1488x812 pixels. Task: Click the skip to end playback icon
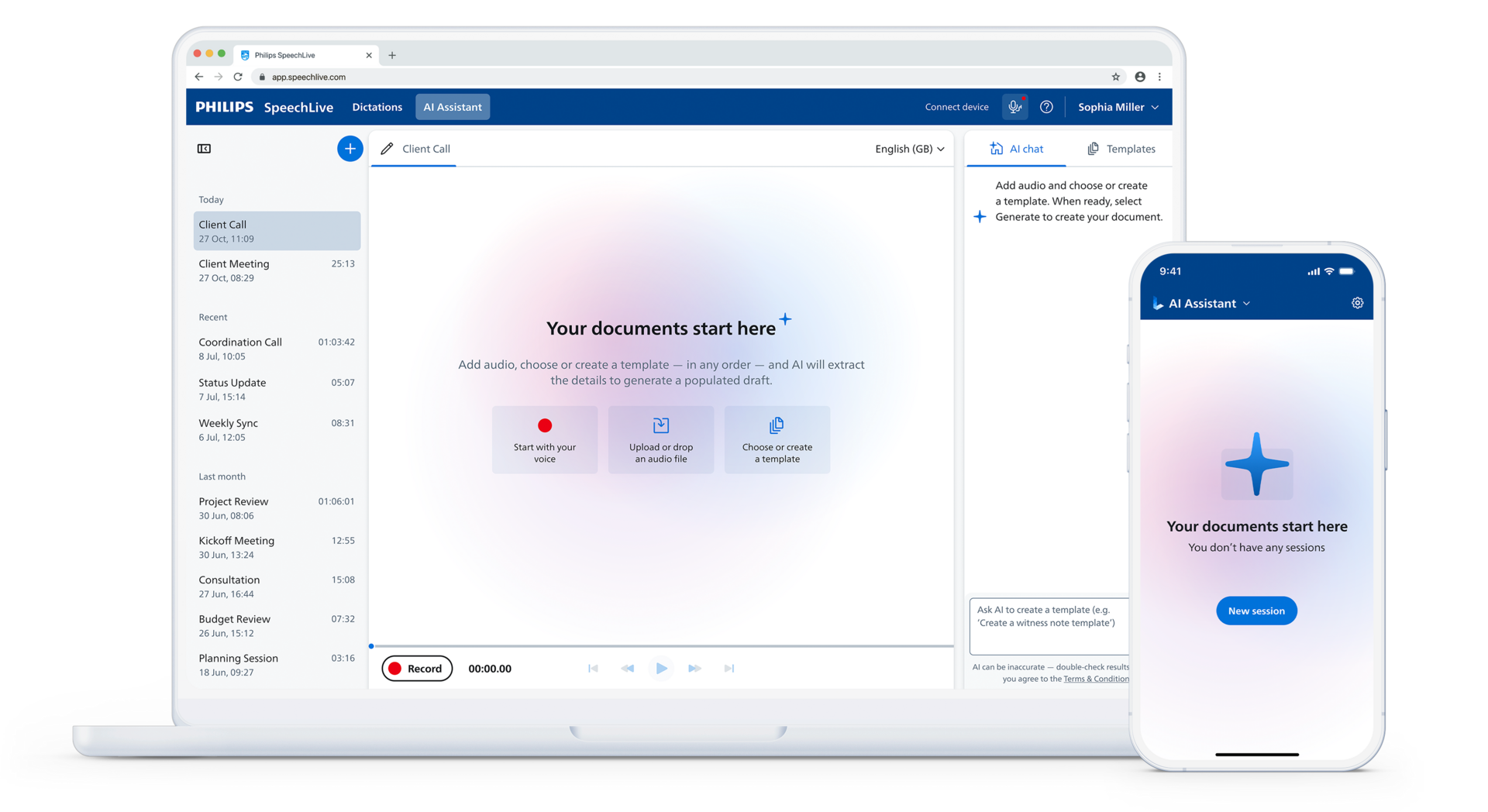pos(729,668)
